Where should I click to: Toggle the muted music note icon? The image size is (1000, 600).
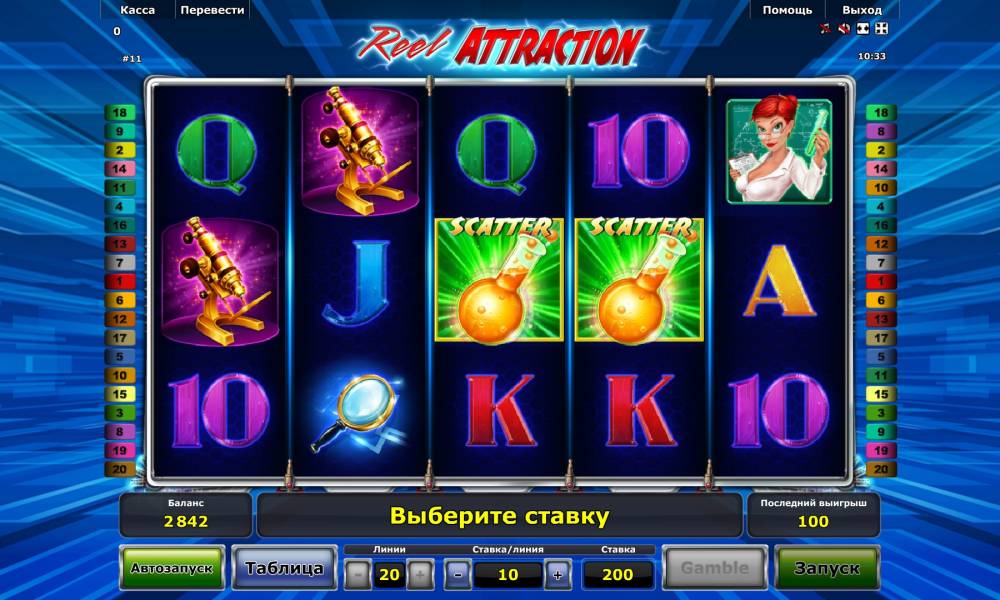[825, 29]
